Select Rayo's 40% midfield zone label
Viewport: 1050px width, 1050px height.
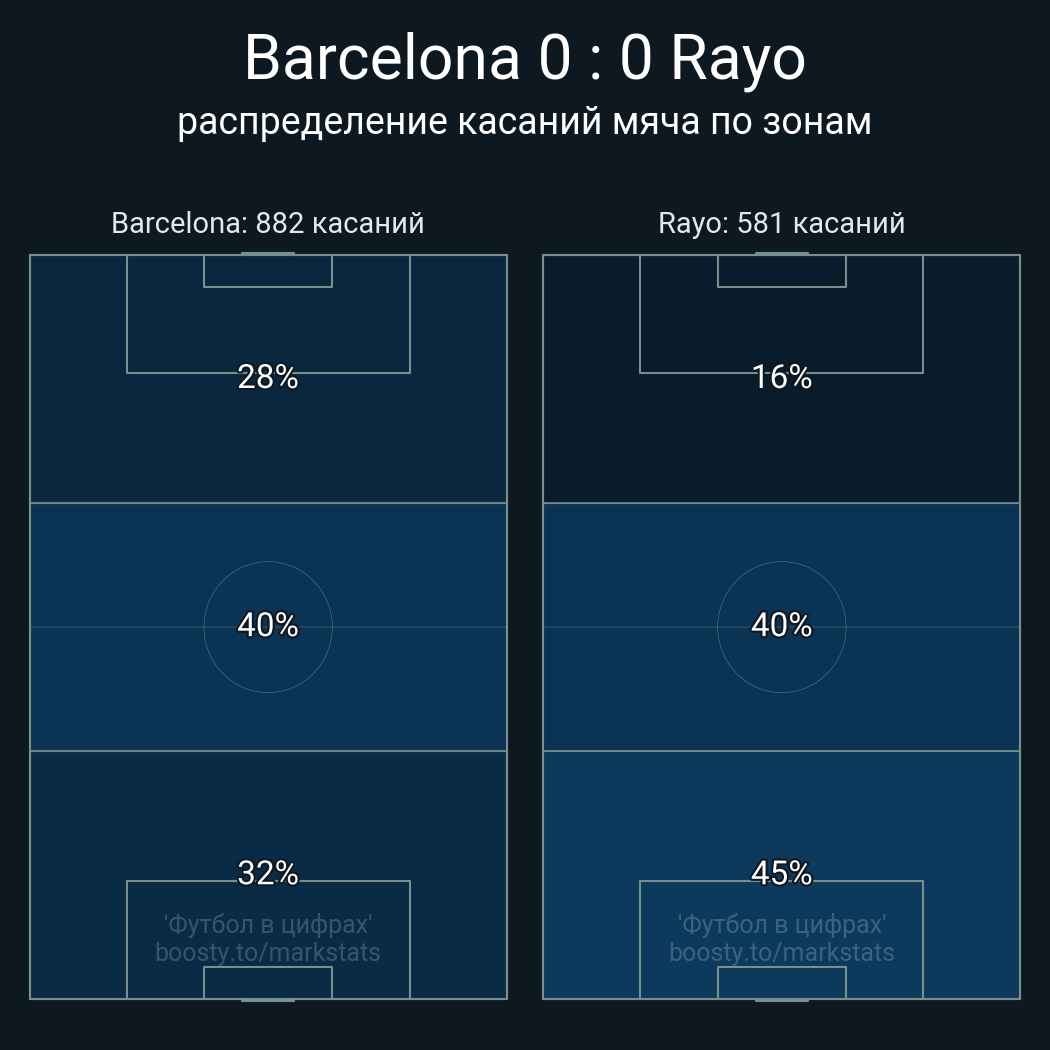781,625
